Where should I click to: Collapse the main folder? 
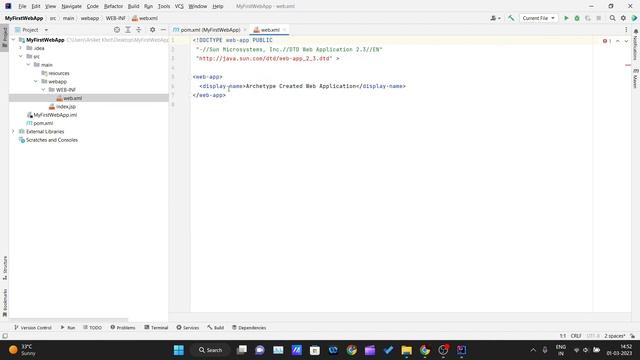pos(29,65)
